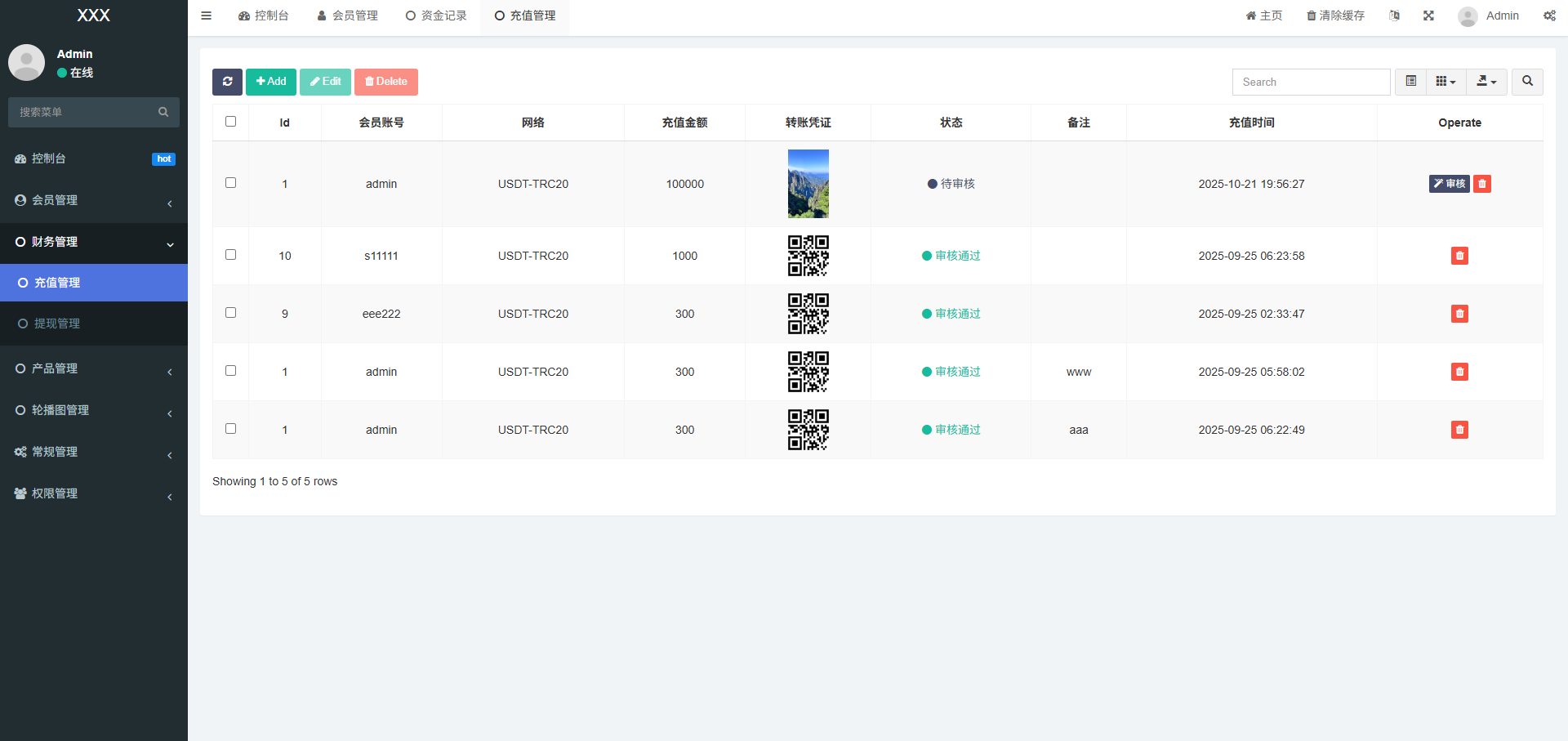Image resolution: width=1568 pixels, height=741 pixels.
Task: Check the select-all checkbox in table header
Action: coord(231,122)
